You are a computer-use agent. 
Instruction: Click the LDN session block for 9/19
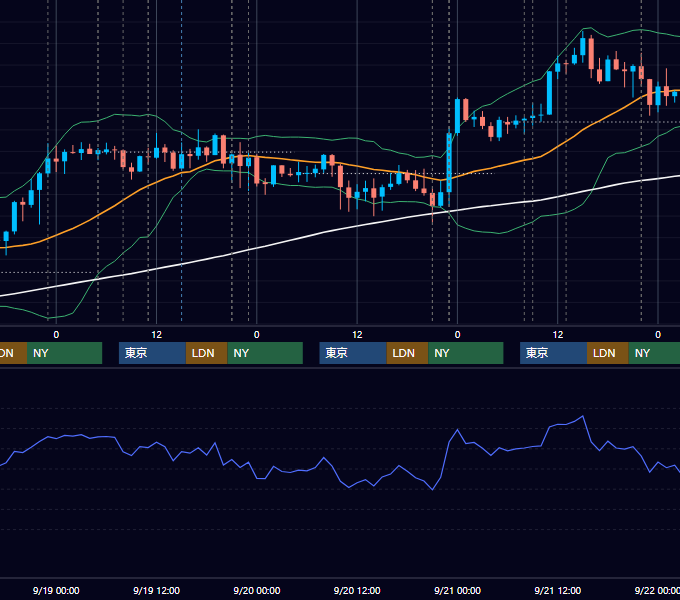click(206, 353)
